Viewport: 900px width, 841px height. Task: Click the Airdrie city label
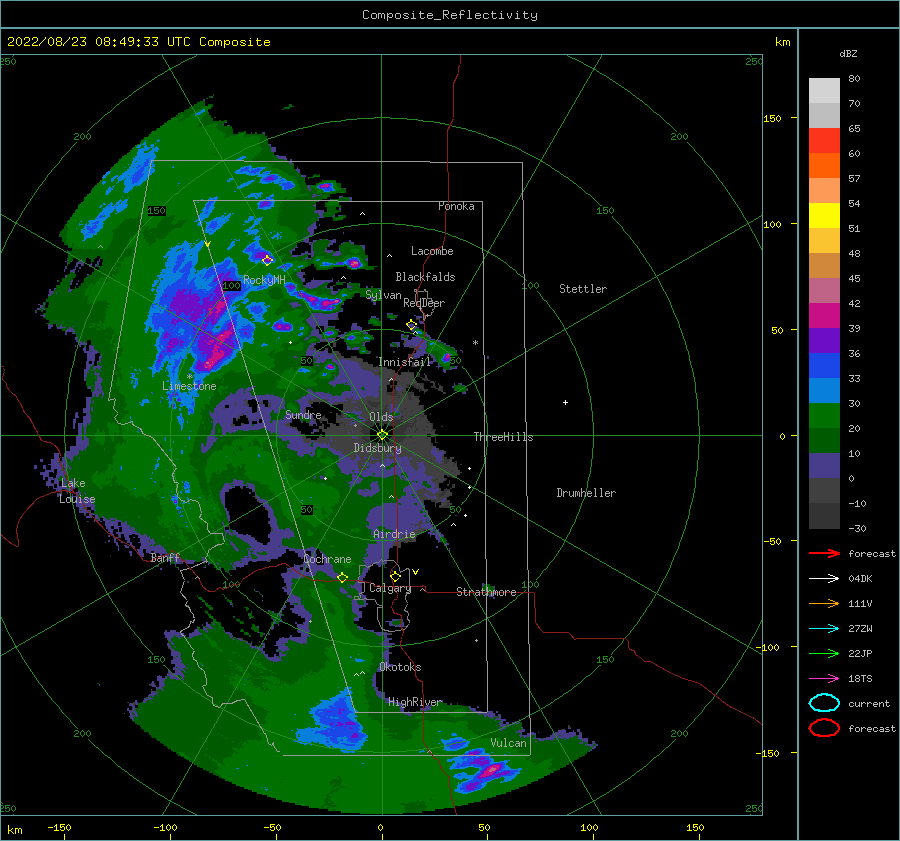394,534
